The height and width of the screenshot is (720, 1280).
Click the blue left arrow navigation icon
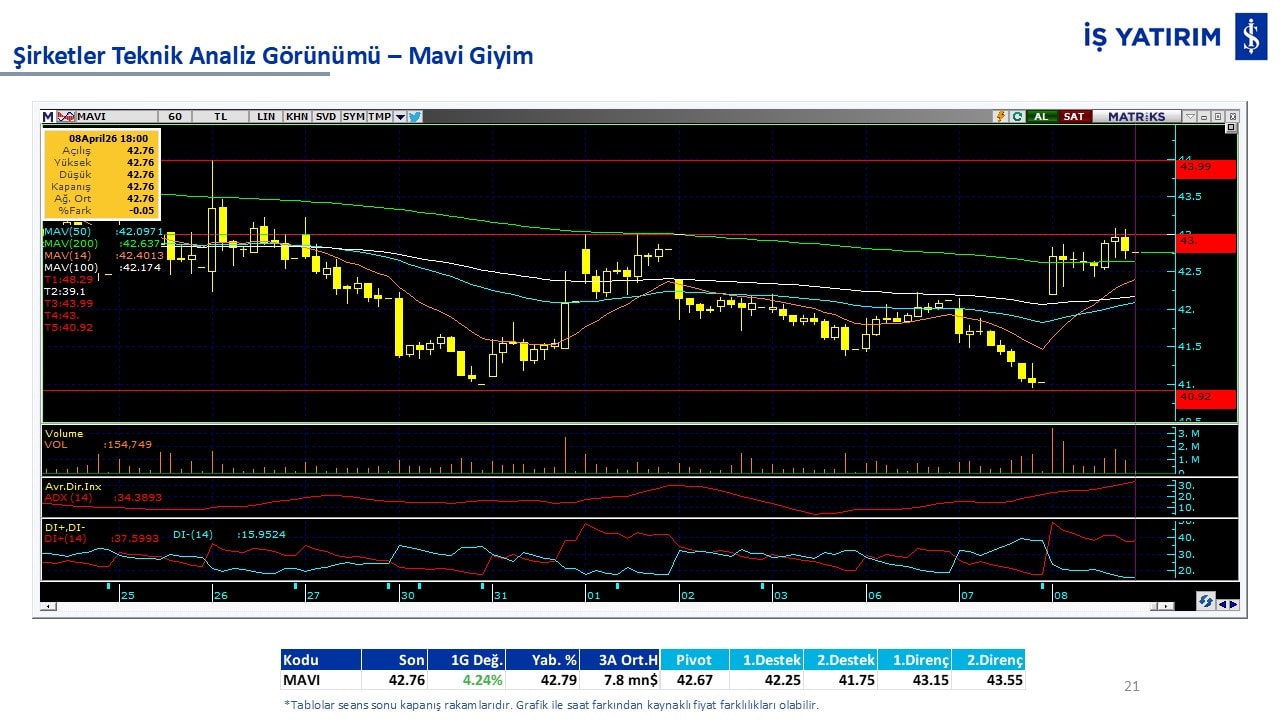point(1222,604)
